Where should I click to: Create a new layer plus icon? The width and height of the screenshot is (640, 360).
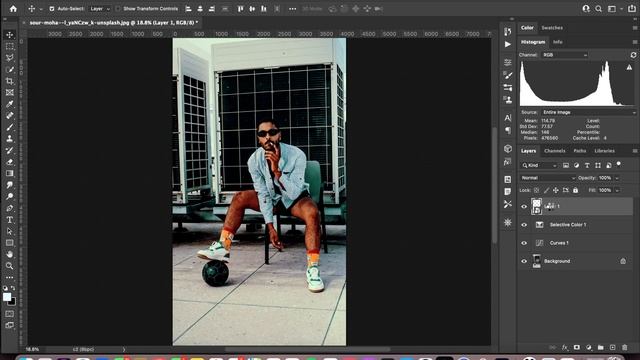613,347
